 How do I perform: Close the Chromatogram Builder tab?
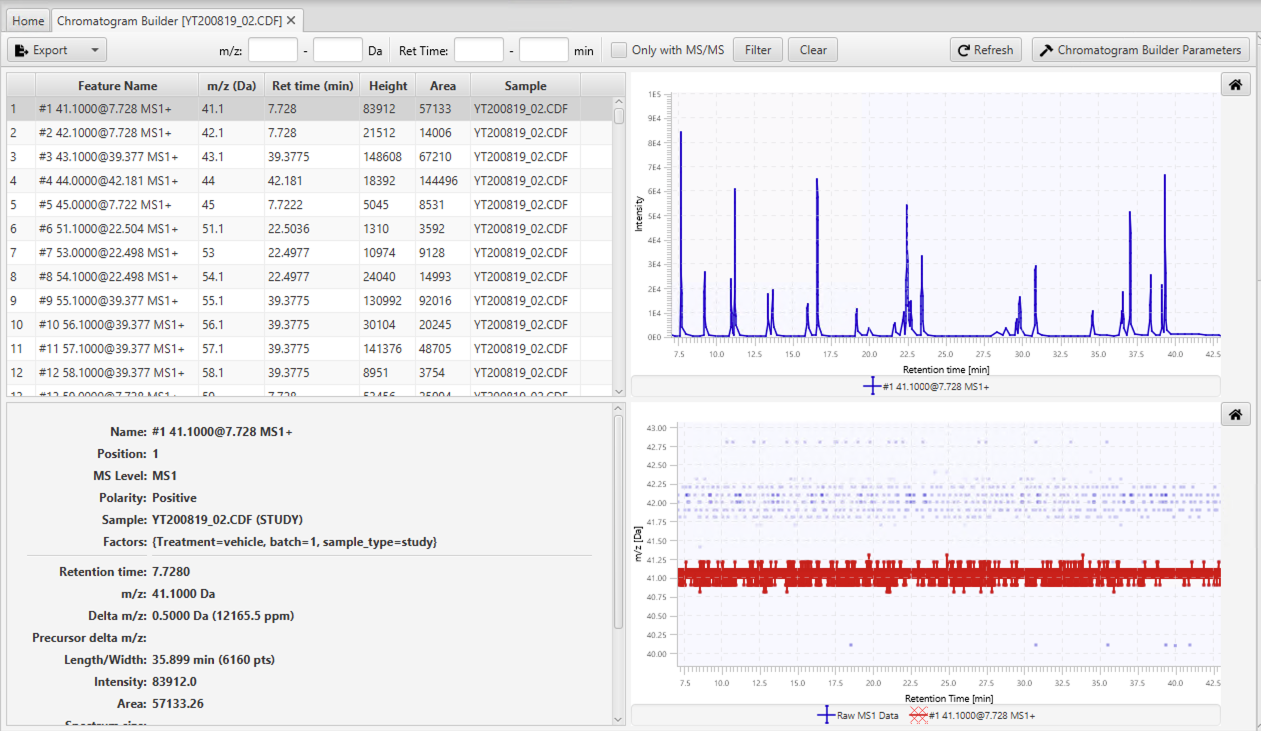point(291,20)
